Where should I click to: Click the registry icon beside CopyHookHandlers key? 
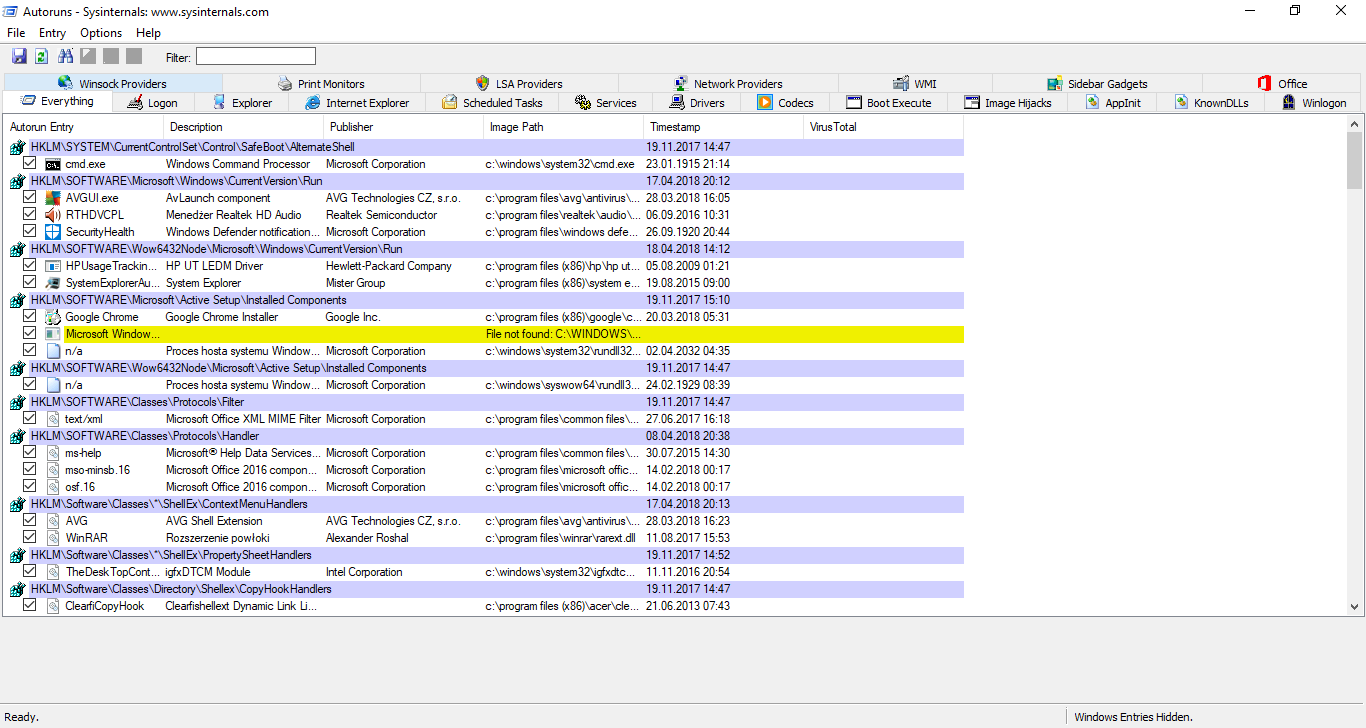pyautogui.click(x=17, y=589)
